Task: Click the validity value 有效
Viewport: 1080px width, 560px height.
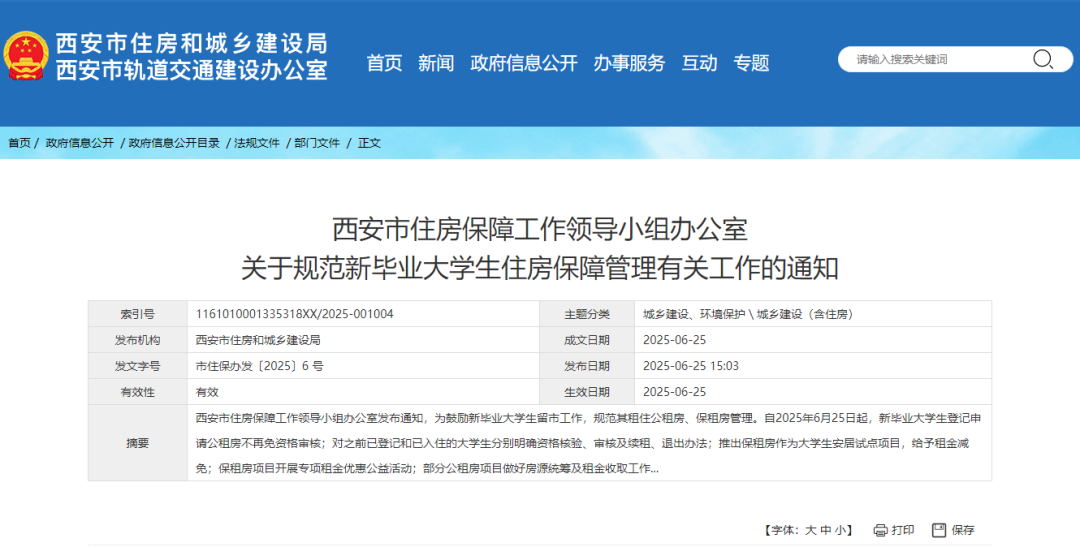Action: tap(207, 392)
